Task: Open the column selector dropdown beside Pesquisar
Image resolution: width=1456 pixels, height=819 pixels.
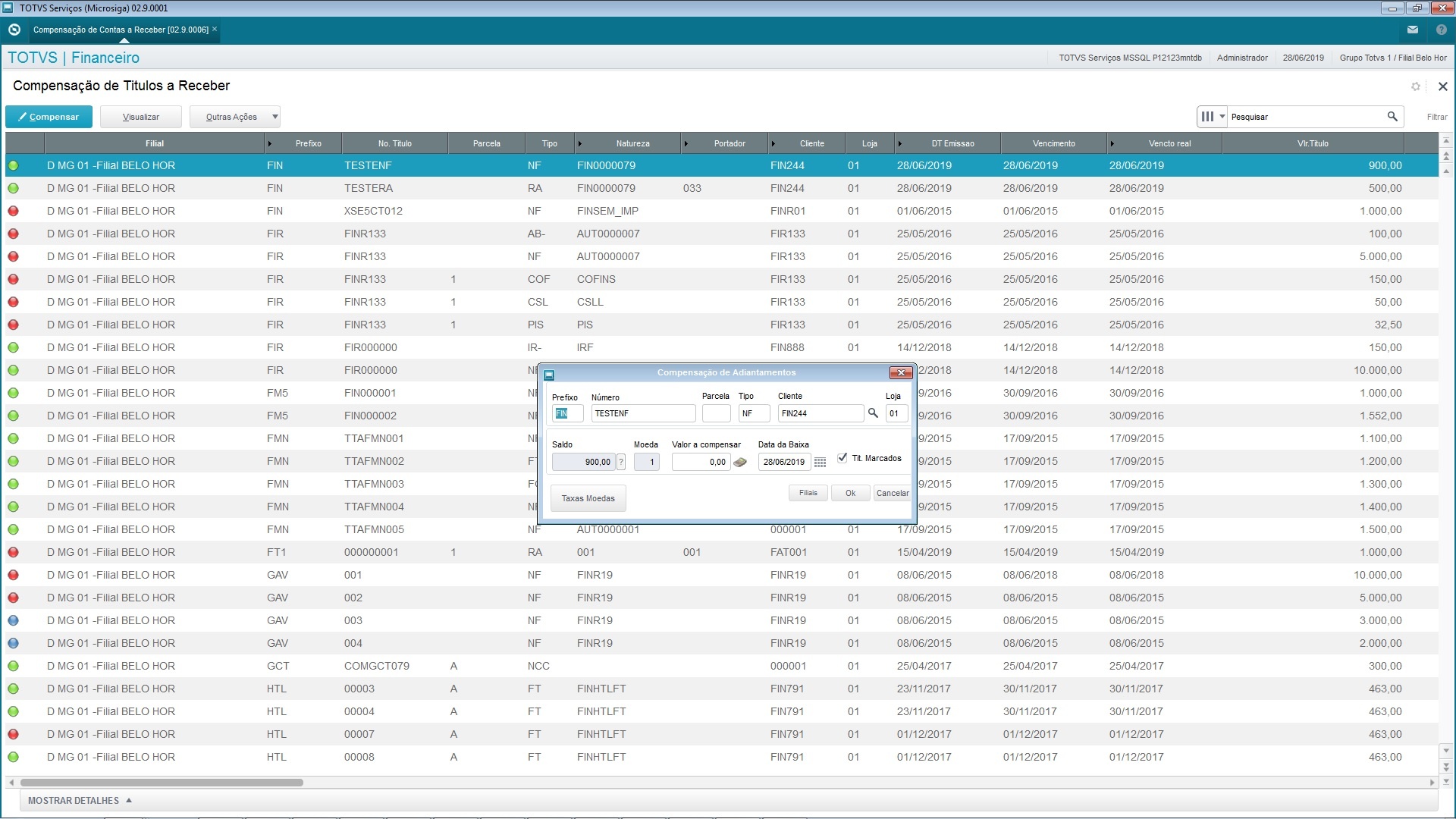Action: coord(1212,117)
